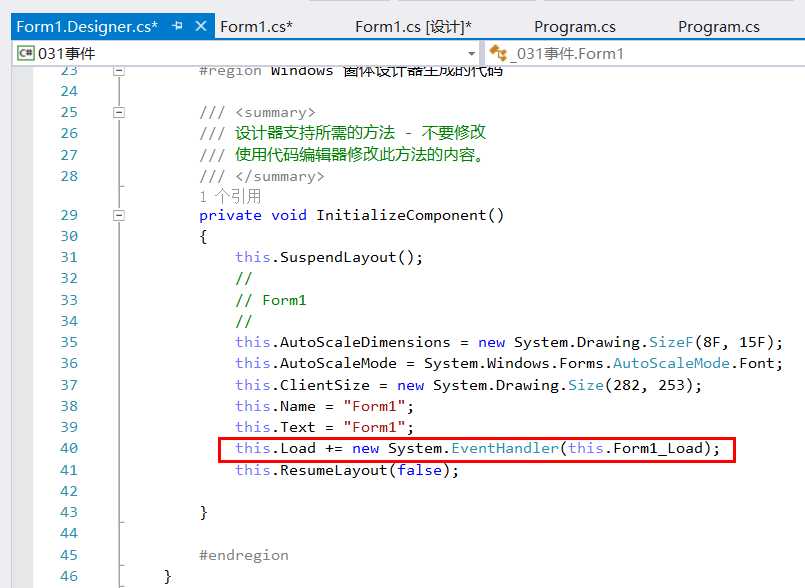Close the Form1.Designer.cs tab

point(201,26)
